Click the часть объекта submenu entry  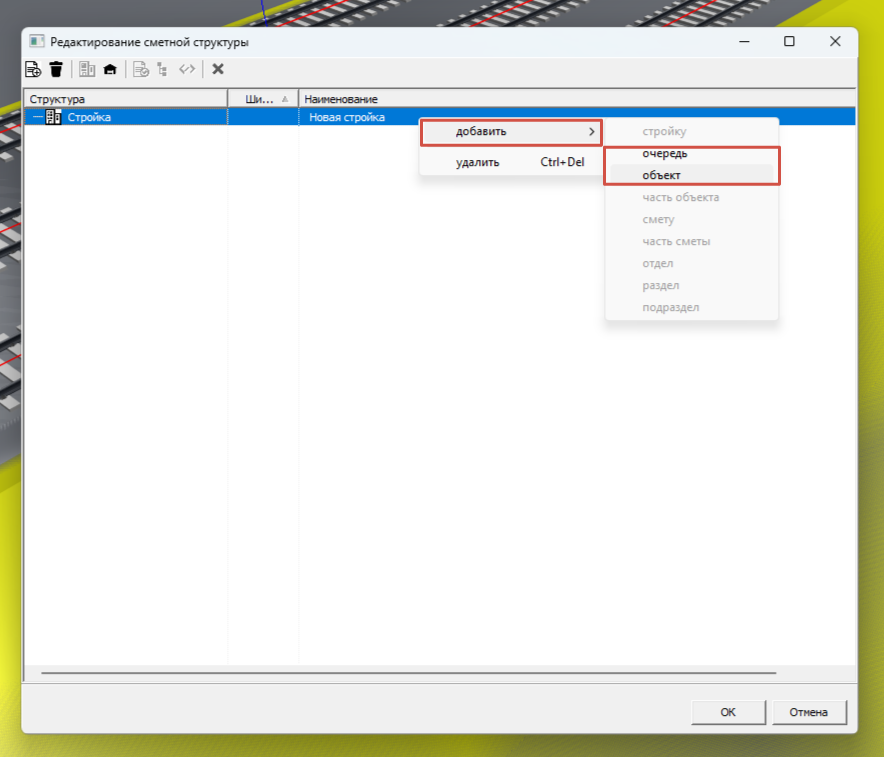(x=692, y=197)
